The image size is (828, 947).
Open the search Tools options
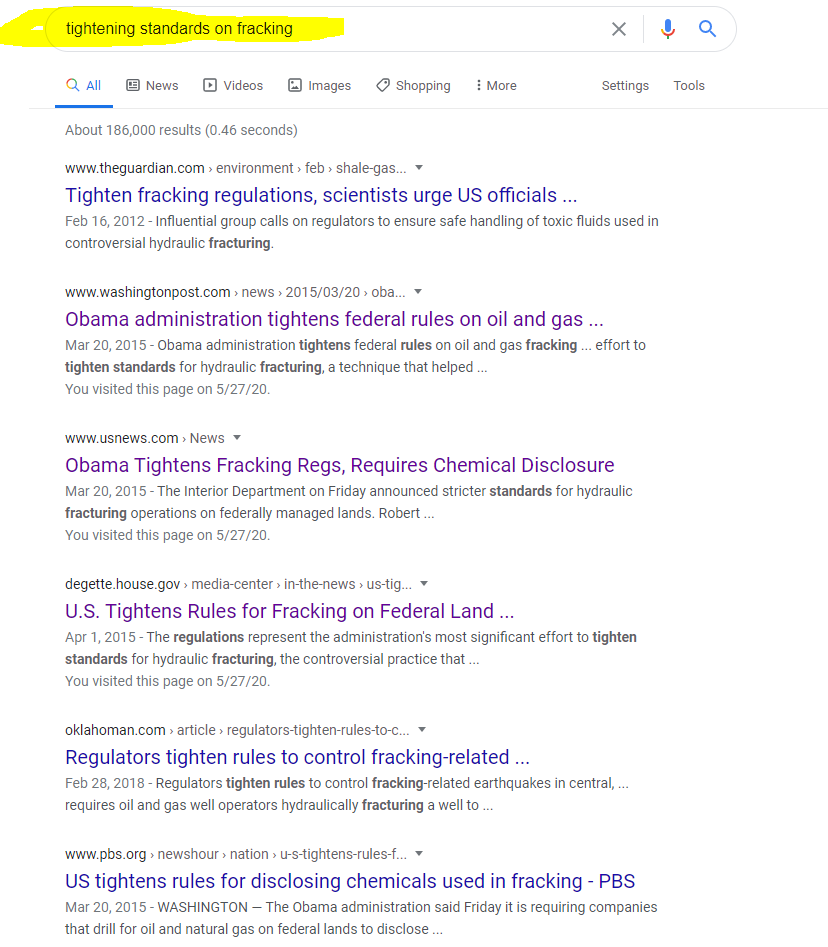[x=689, y=86]
